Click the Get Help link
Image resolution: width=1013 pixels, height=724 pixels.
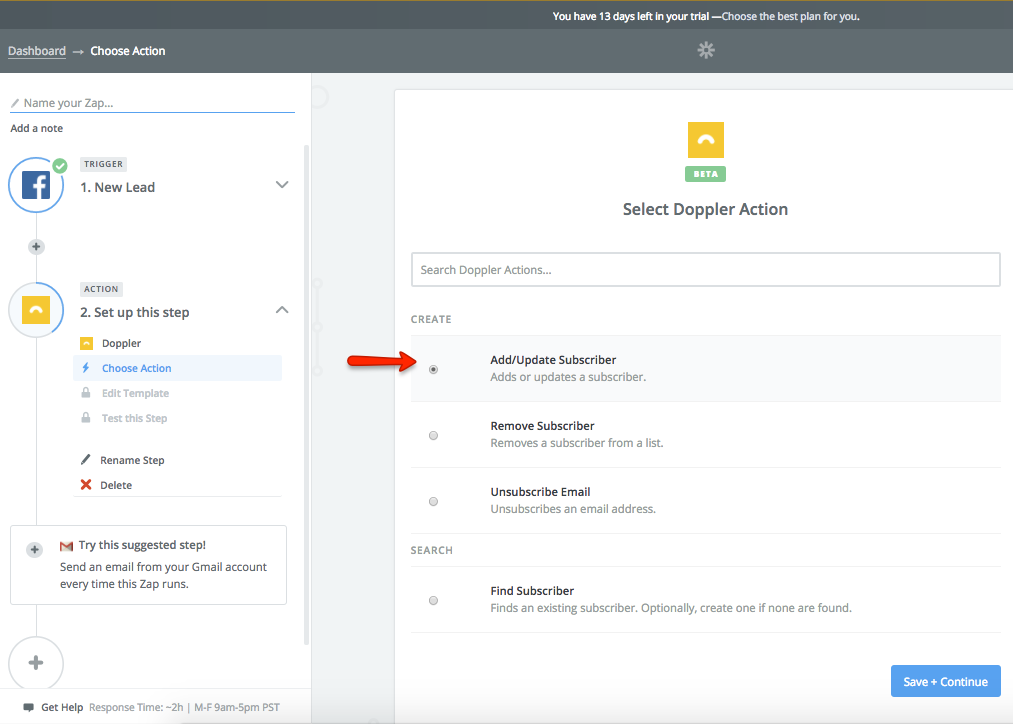click(62, 707)
